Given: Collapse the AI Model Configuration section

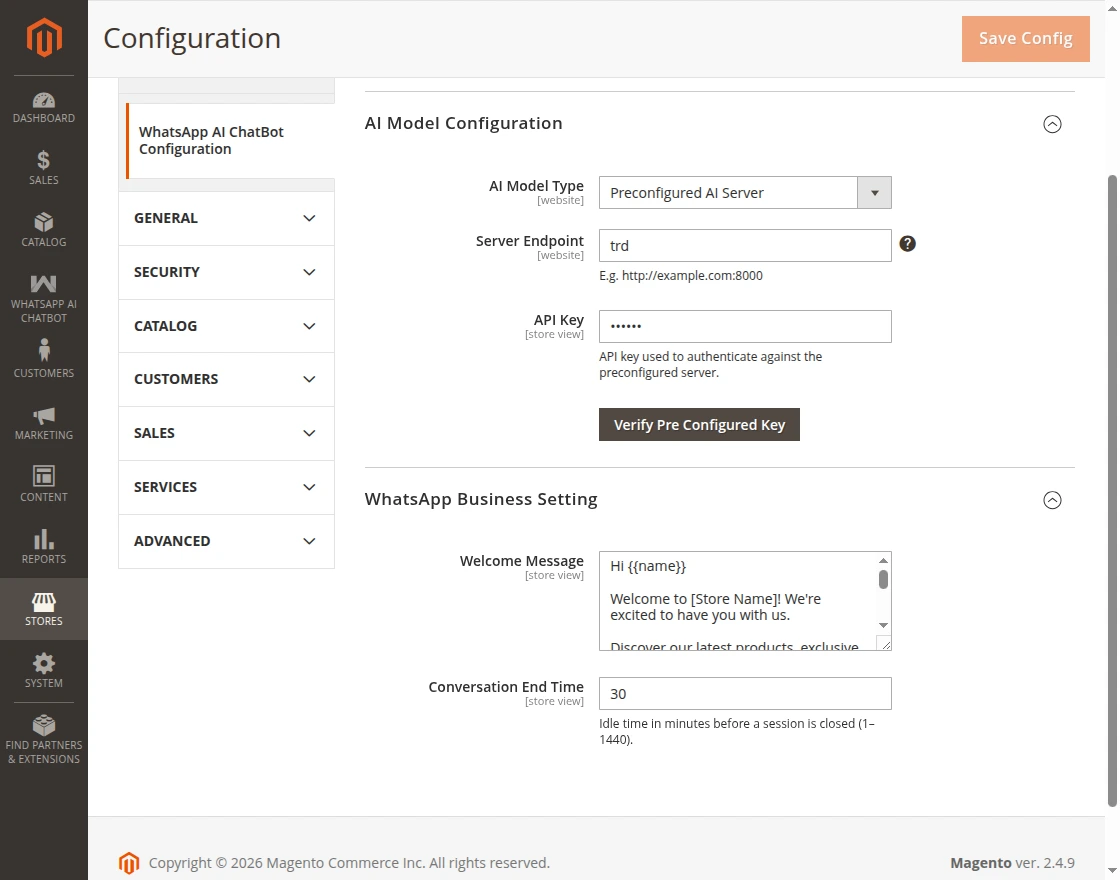Looking at the screenshot, I should [x=1052, y=124].
